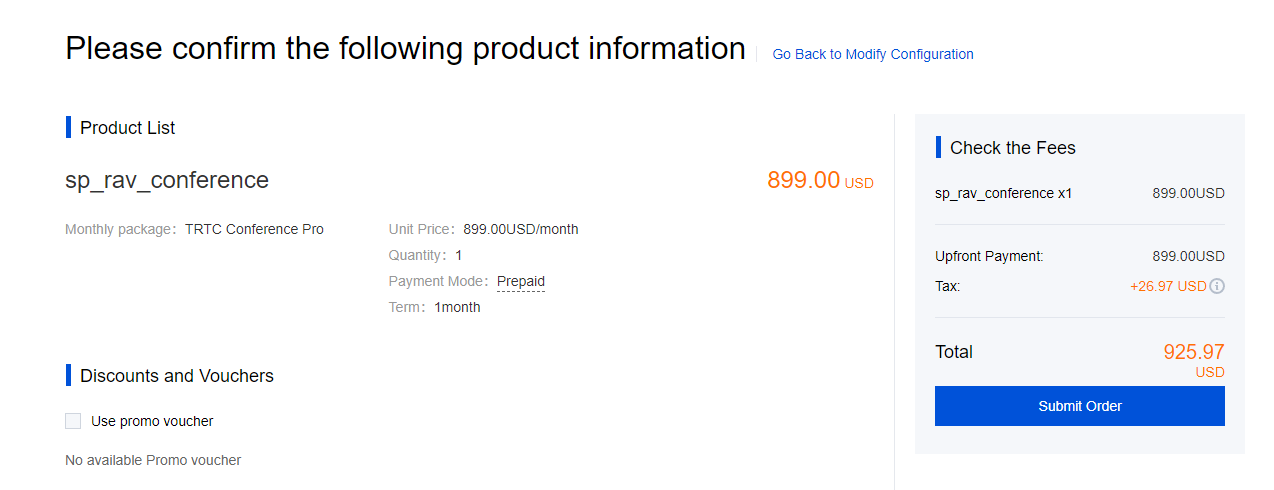Click the 925.97 total amount
Viewport: 1274px width, 490px height.
point(1193,352)
